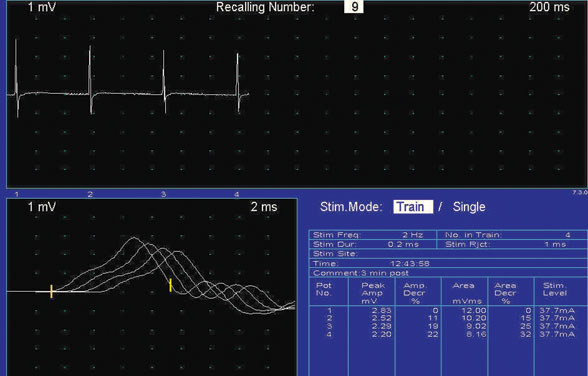Select the second yellow cursor on the waveform
Image resolution: width=588 pixels, height=376 pixels.
pos(171,285)
